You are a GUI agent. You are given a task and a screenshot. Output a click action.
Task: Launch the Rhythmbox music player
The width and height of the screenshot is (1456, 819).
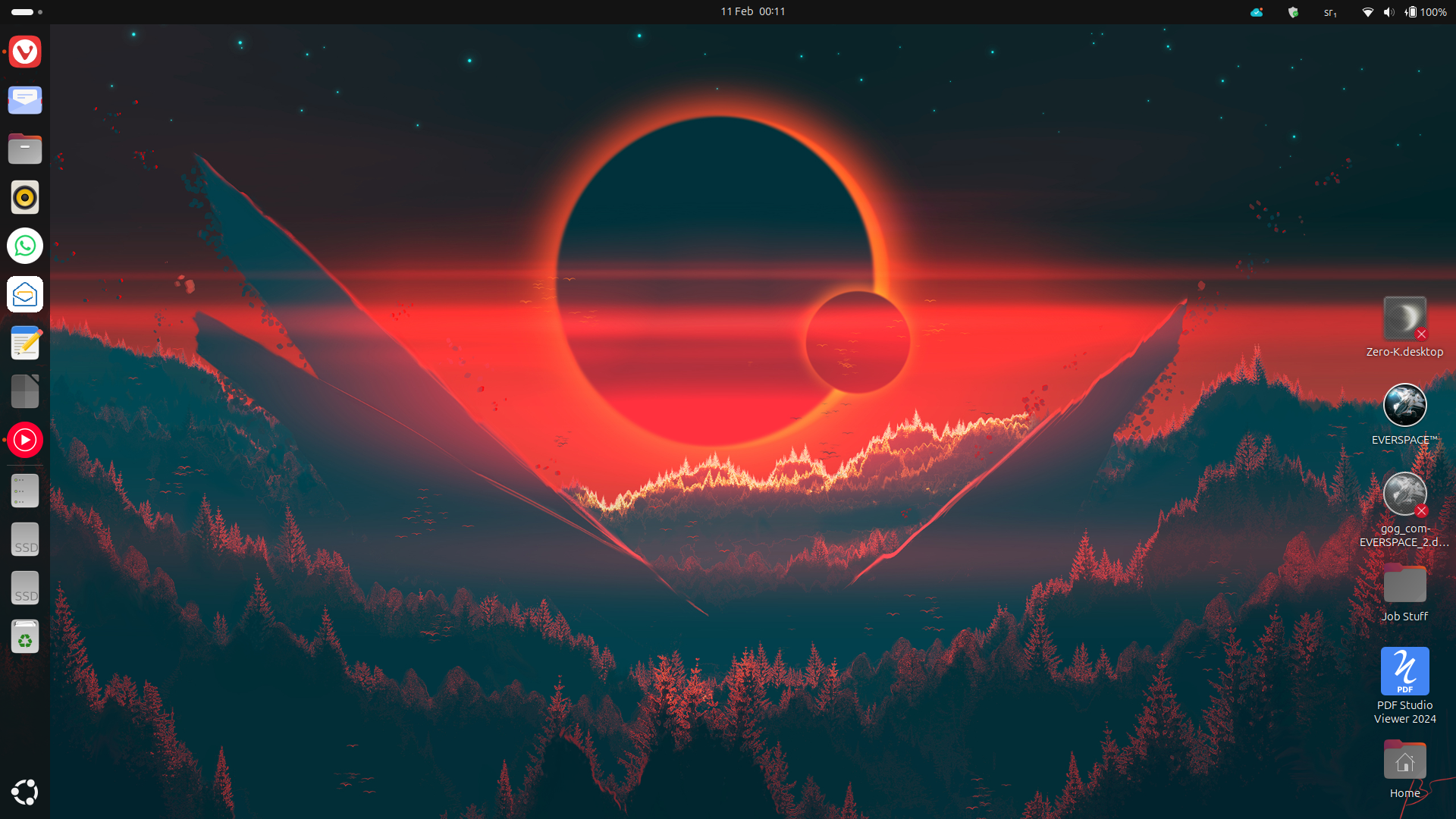coord(25,198)
